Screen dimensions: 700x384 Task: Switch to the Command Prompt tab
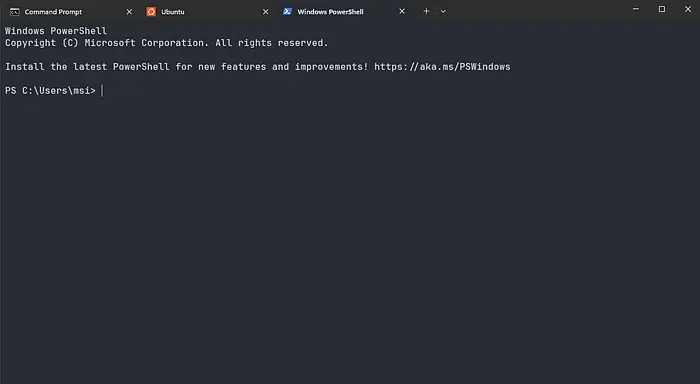coord(70,12)
